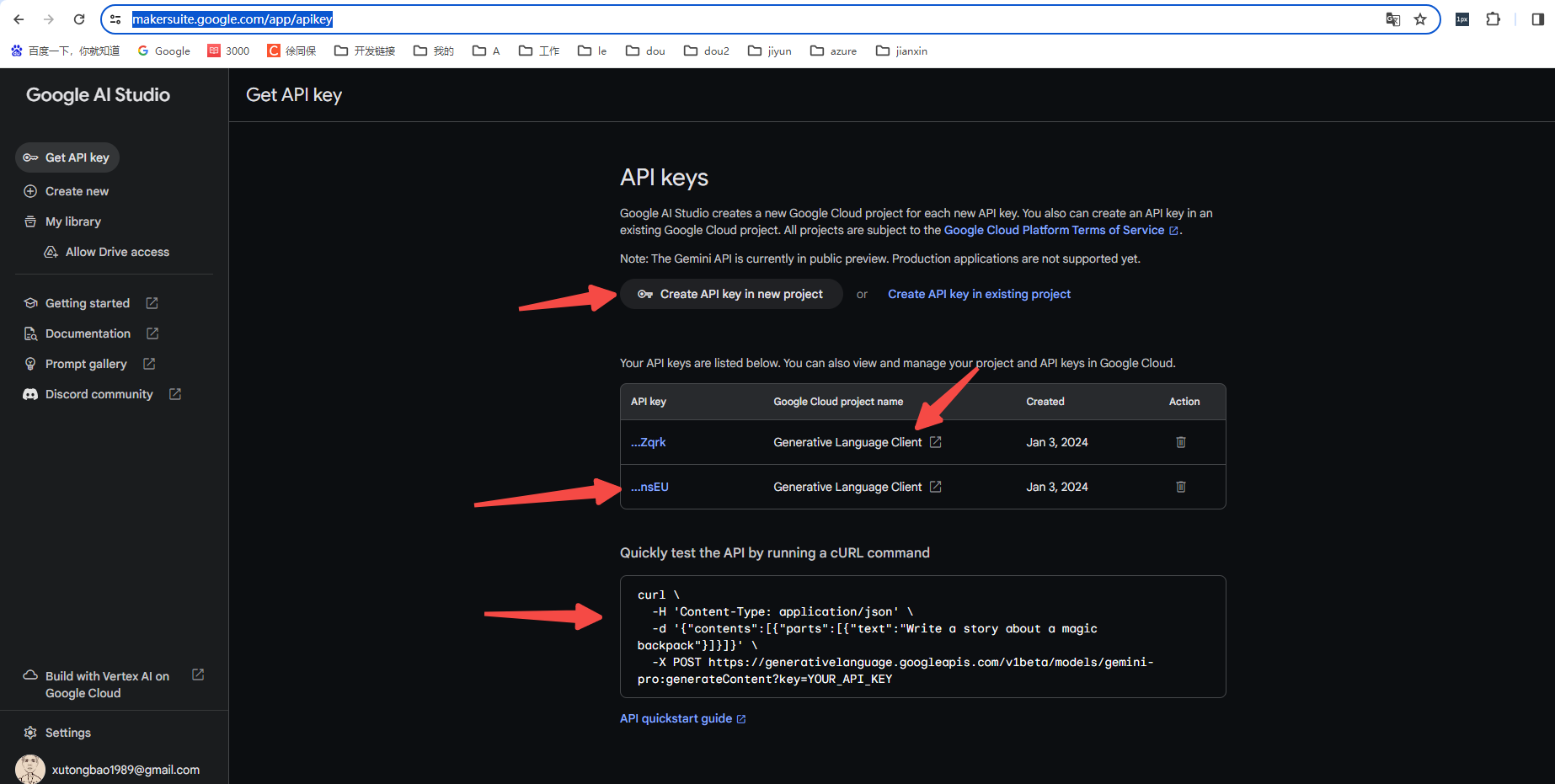Click inside the cURL command code box
The image size is (1555, 784).
[x=922, y=637]
